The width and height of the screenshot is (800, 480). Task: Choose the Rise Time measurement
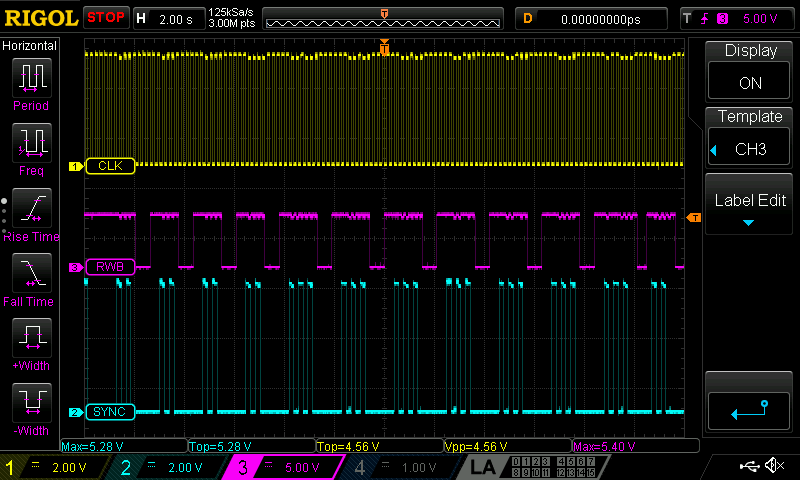[x=30, y=207]
